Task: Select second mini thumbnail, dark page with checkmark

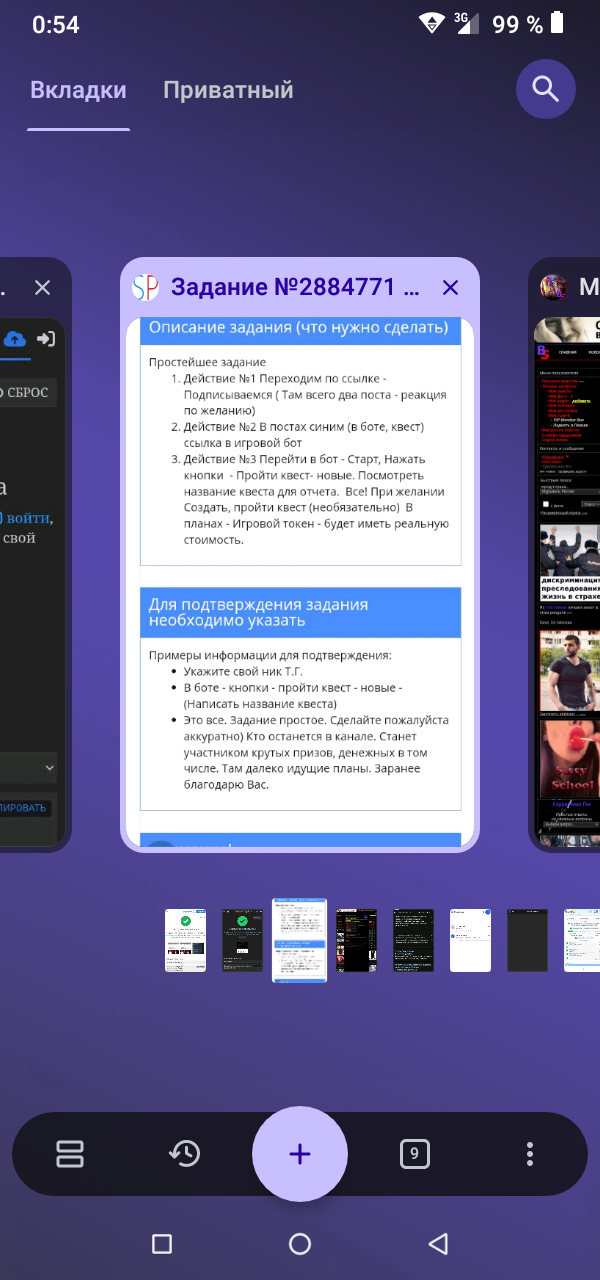Action: click(x=242, y=940)
